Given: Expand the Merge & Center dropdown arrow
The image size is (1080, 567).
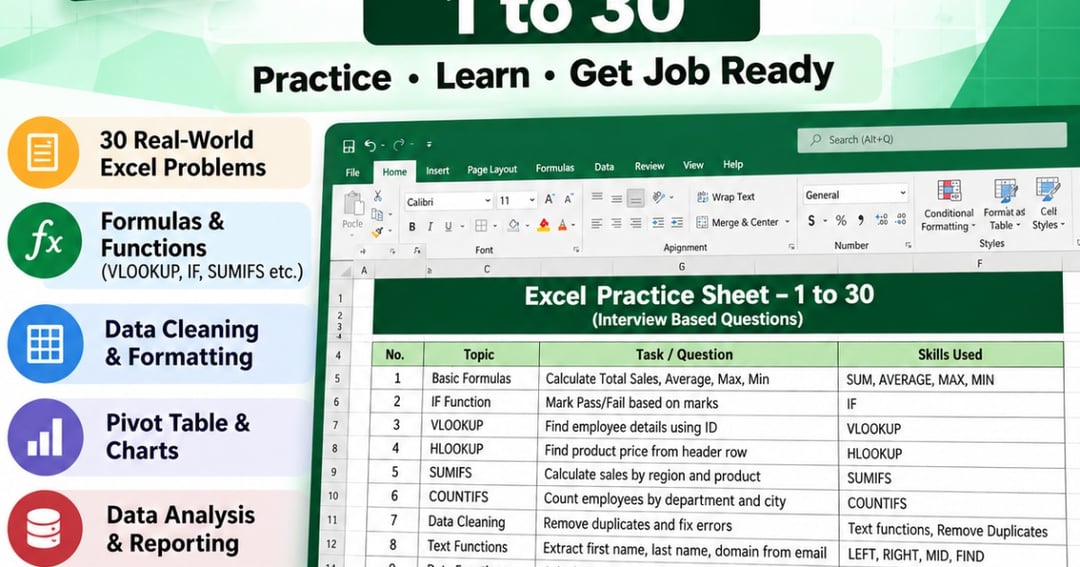Looking at the screenshot, I should tap(787, 222).
